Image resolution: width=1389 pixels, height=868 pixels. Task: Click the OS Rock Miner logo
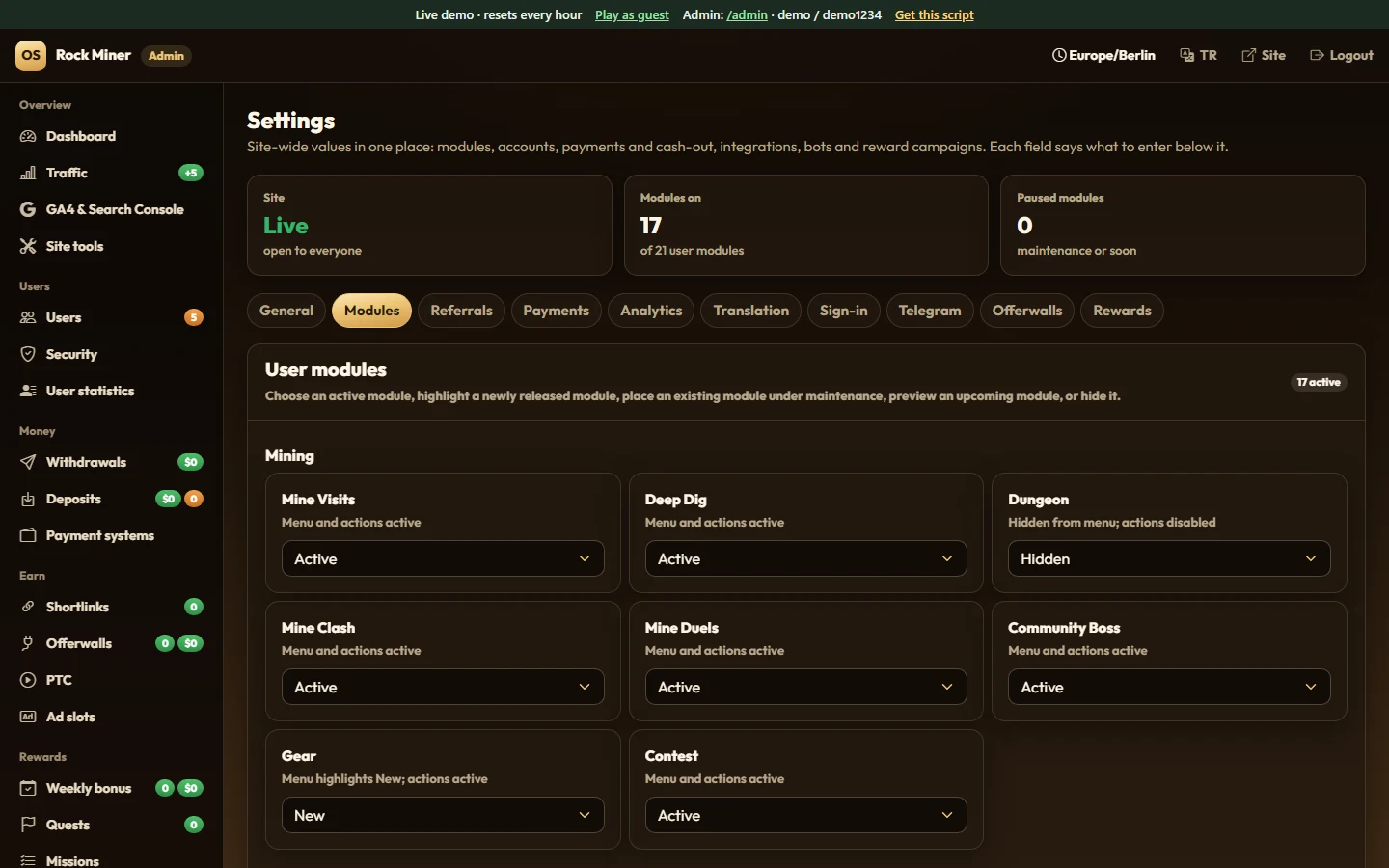pyautogui.click(x=31, y=55)
